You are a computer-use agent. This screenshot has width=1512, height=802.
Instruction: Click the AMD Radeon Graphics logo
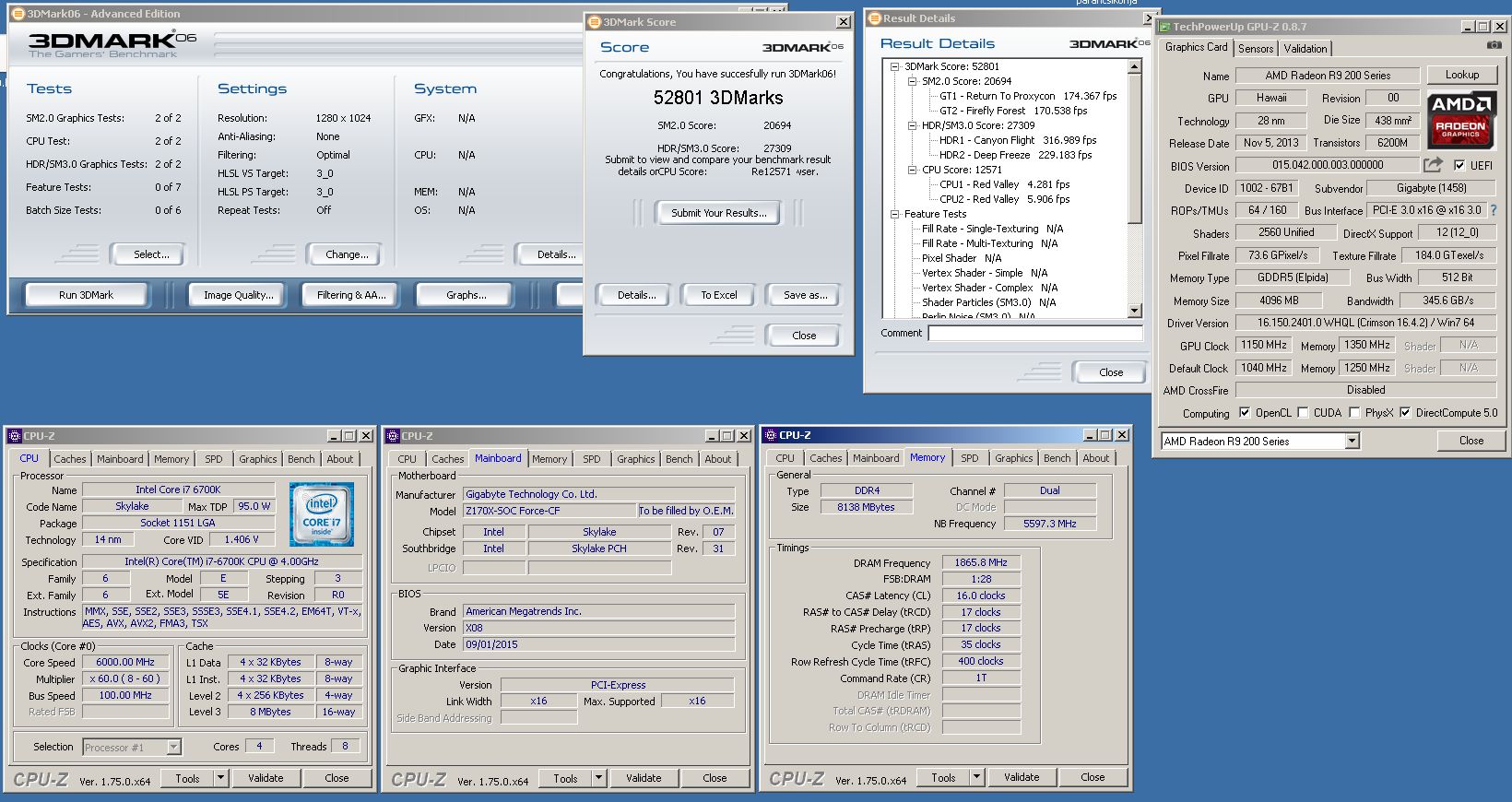tap(1461, 120)
